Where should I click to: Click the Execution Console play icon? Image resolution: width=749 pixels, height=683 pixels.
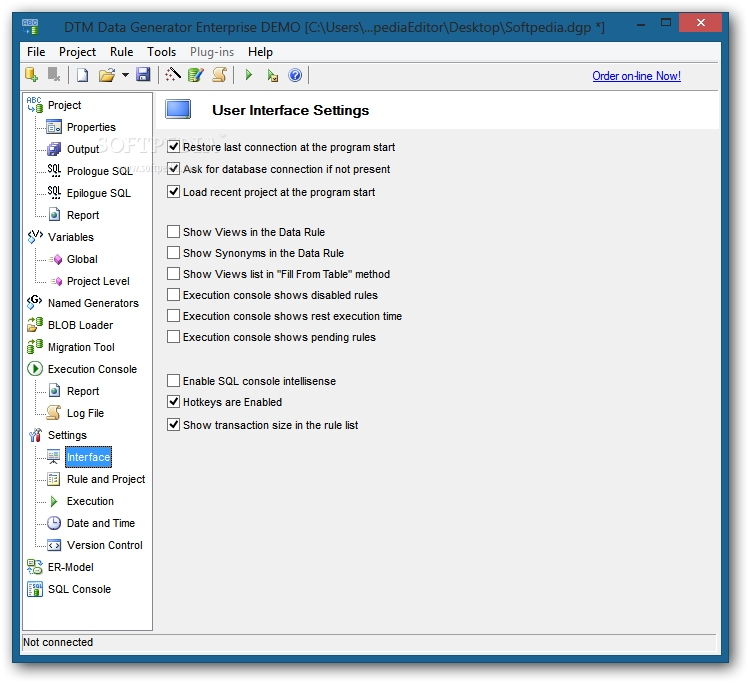pos(35,369)
